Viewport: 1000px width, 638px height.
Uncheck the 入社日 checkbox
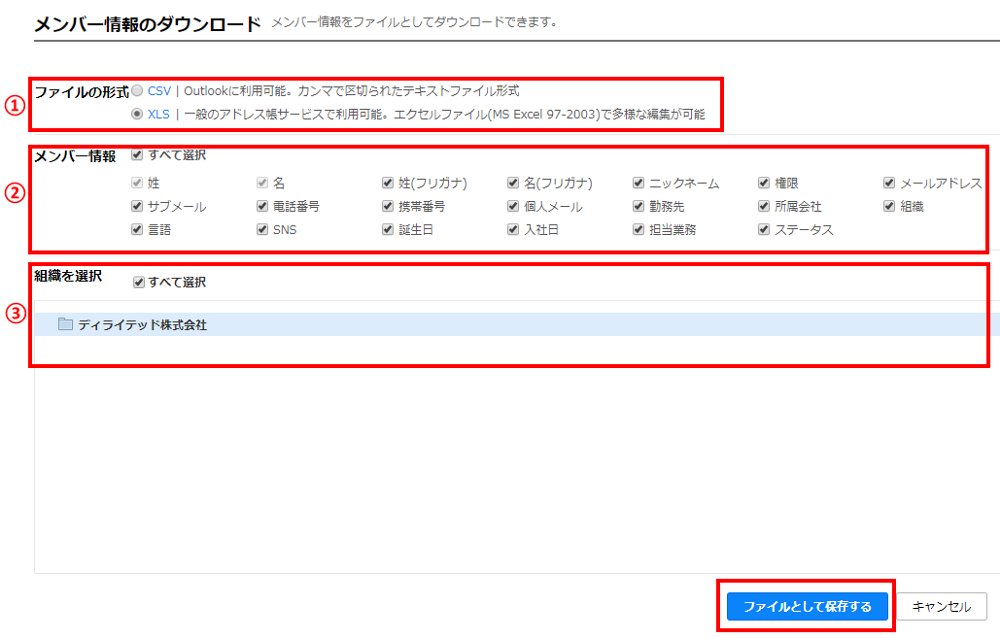pos(513,230)
